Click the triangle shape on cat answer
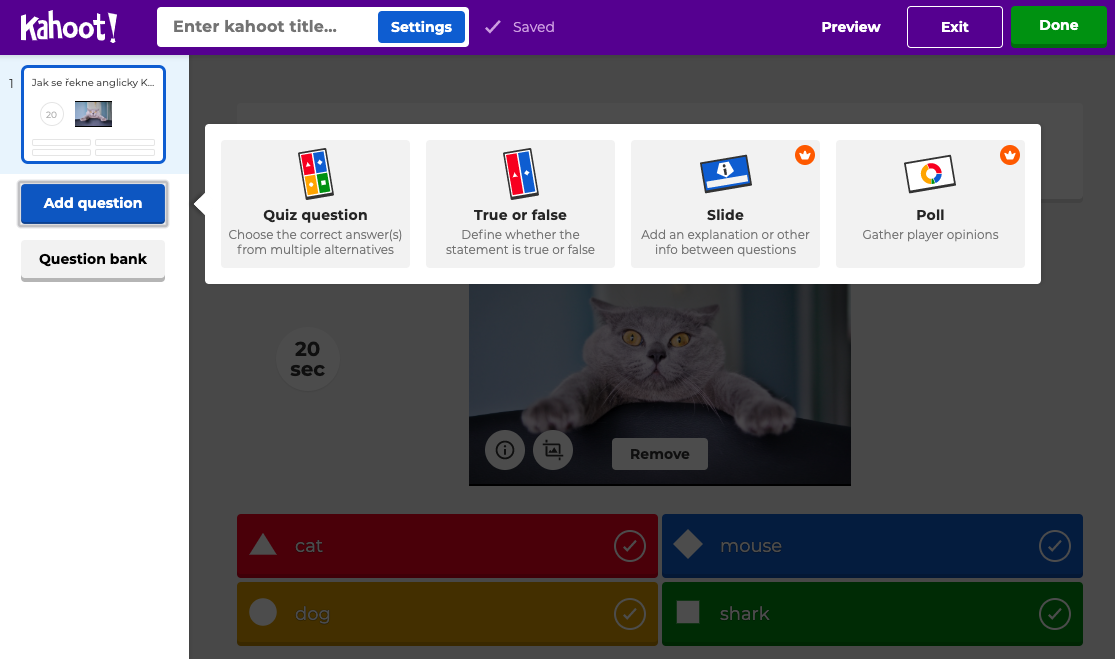Image resolution: width=1115 pixels, height=659 pixels. coord(263,545)
